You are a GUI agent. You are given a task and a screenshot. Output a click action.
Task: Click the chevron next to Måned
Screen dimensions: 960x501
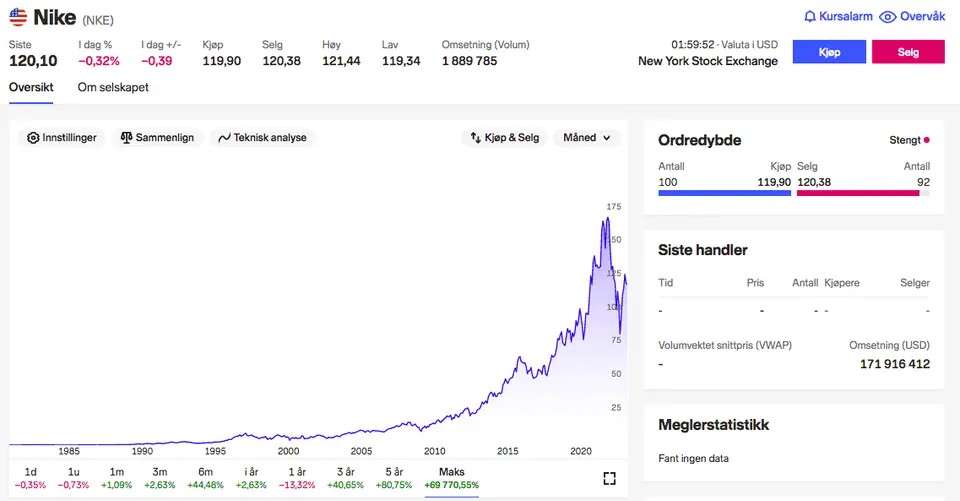[x=607, y=138]
